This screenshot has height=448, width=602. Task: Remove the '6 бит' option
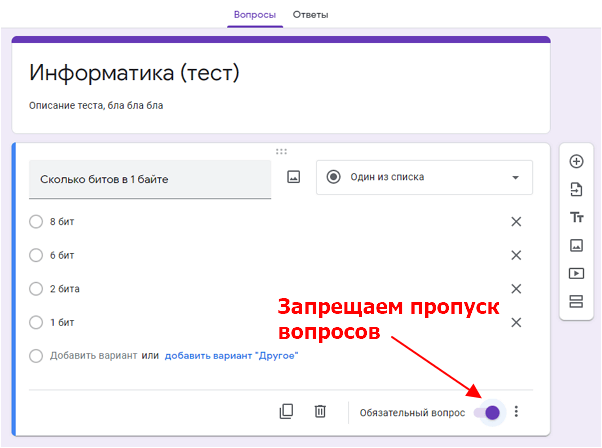click(516, 255)
